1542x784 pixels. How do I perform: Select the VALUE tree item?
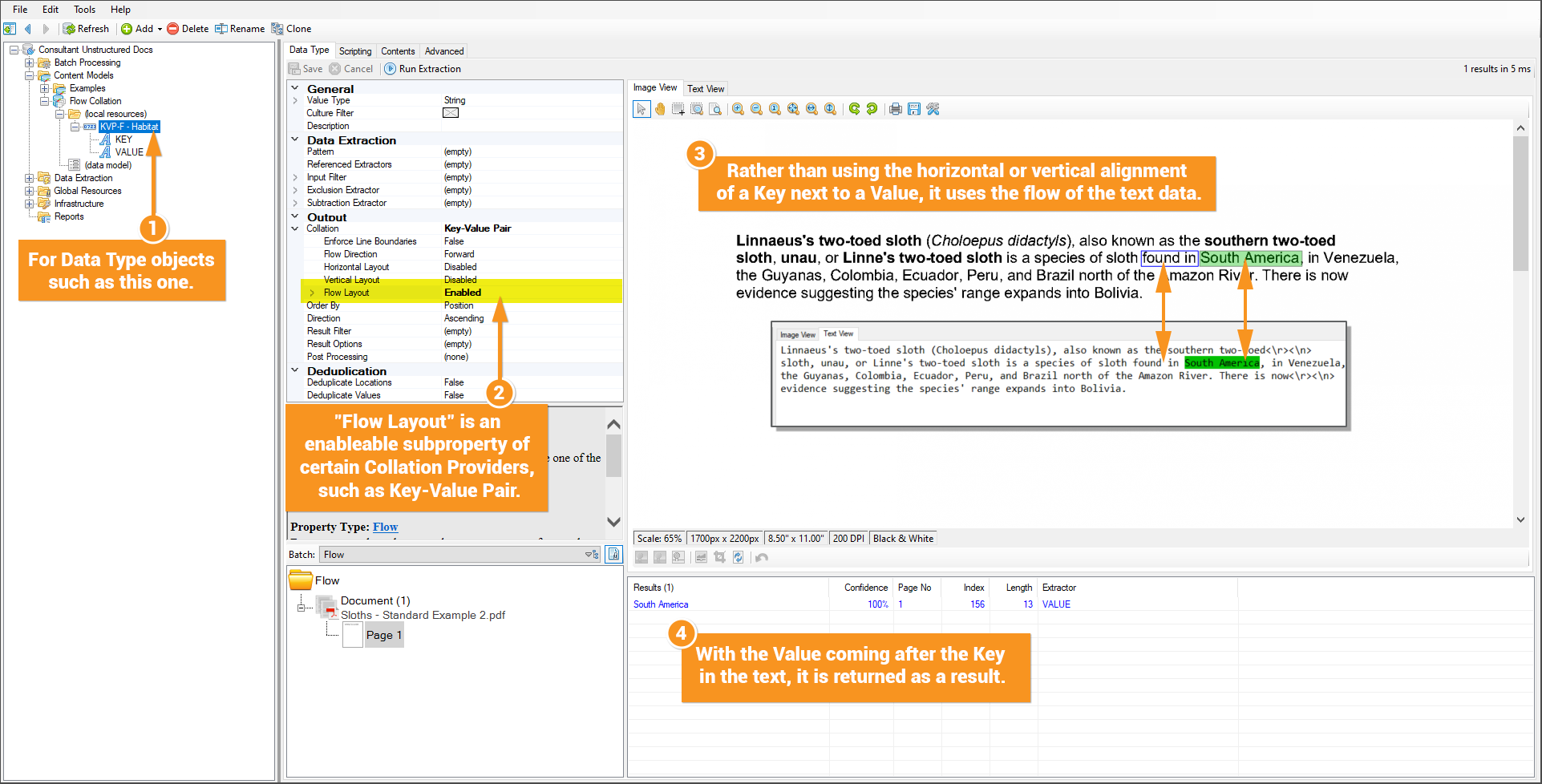coord(129,152)
